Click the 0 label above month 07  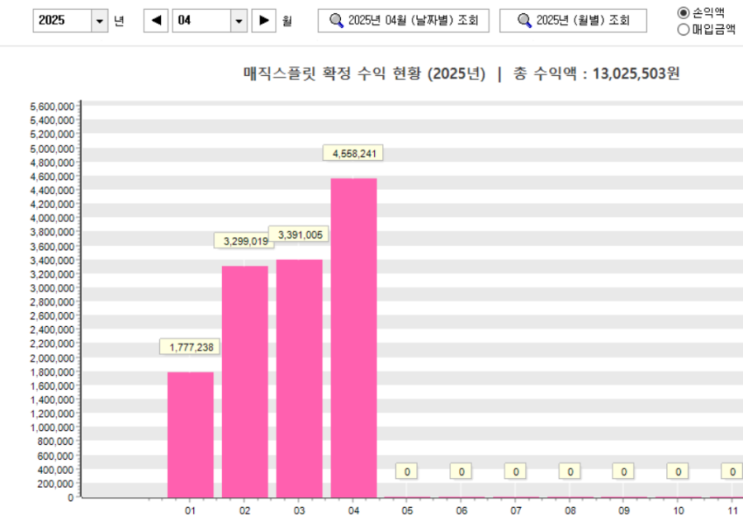pos(516,471)
